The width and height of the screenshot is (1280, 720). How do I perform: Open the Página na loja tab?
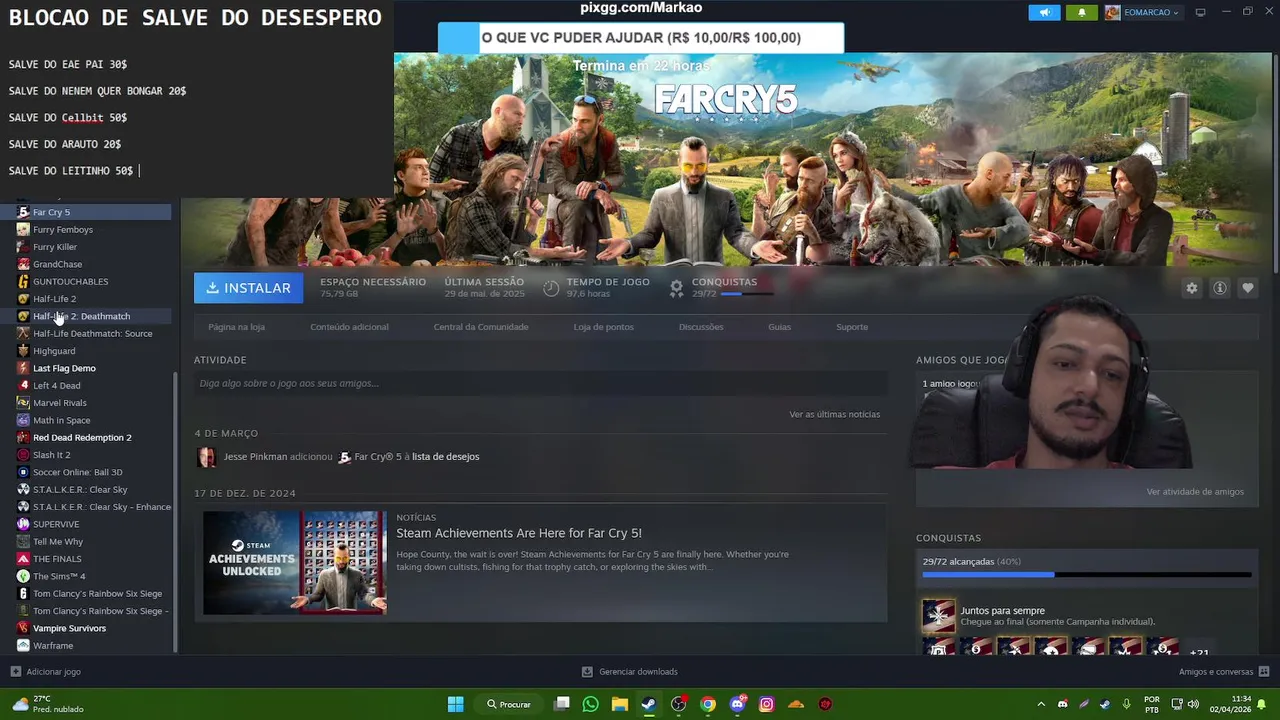click(x=236, y=327)
